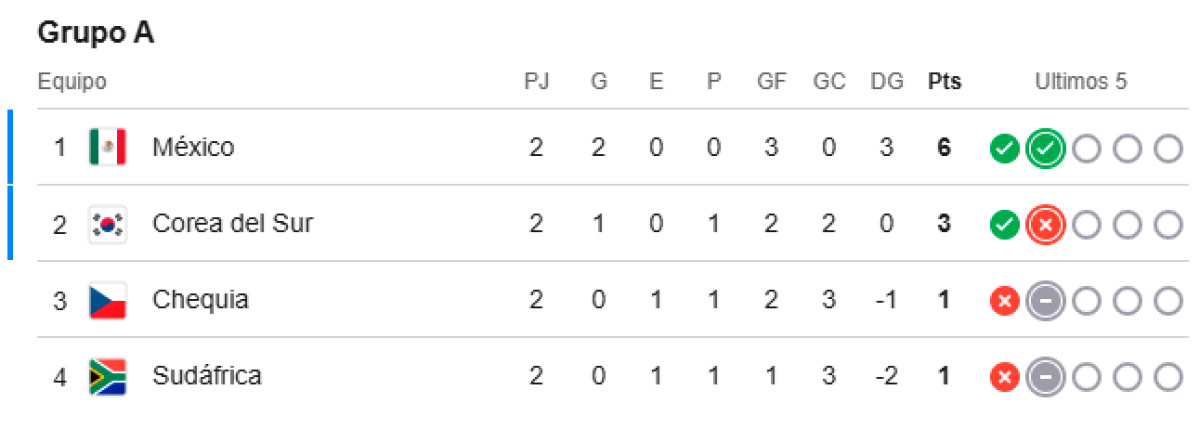Click the South Korea flag icon

107,224
